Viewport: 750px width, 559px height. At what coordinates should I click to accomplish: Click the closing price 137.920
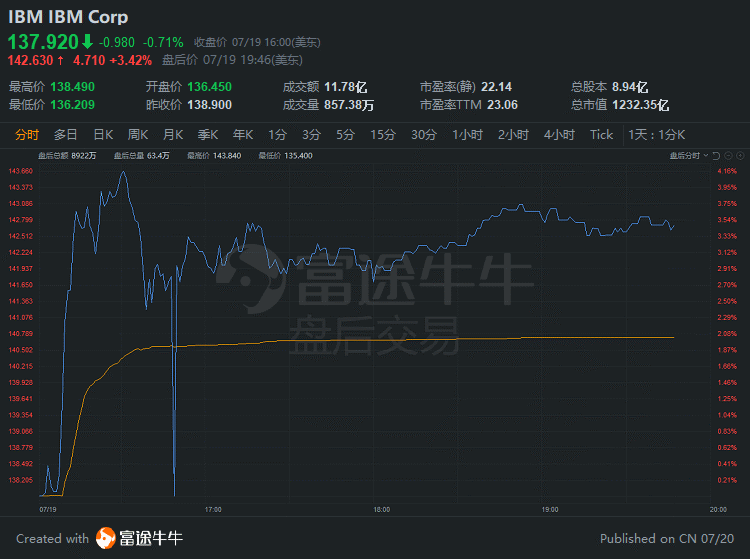43,42
